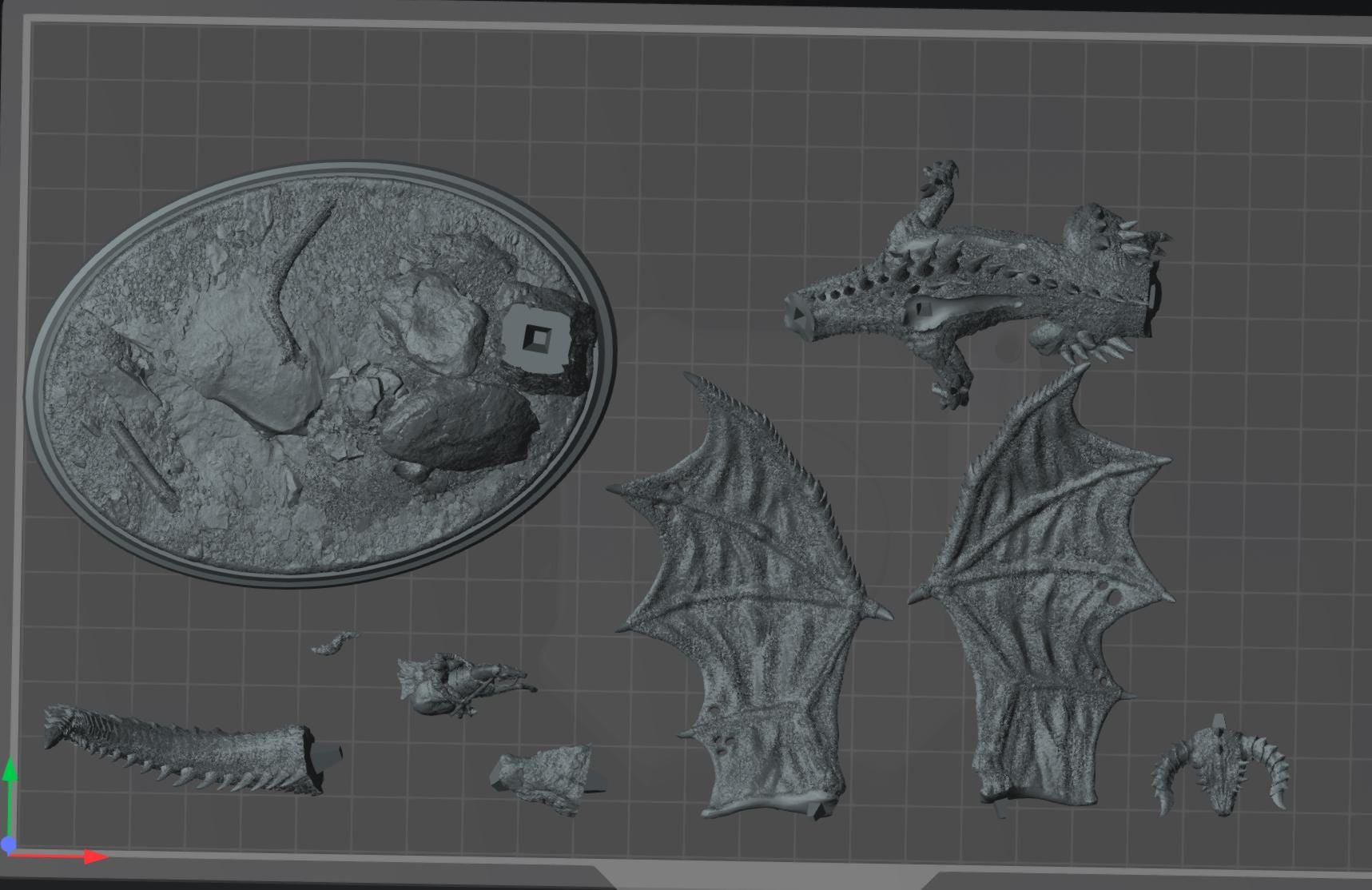Click the blue origin point of axis gizmo
The height and width of the screenshot is (890, 1372).
click(8, 844)
